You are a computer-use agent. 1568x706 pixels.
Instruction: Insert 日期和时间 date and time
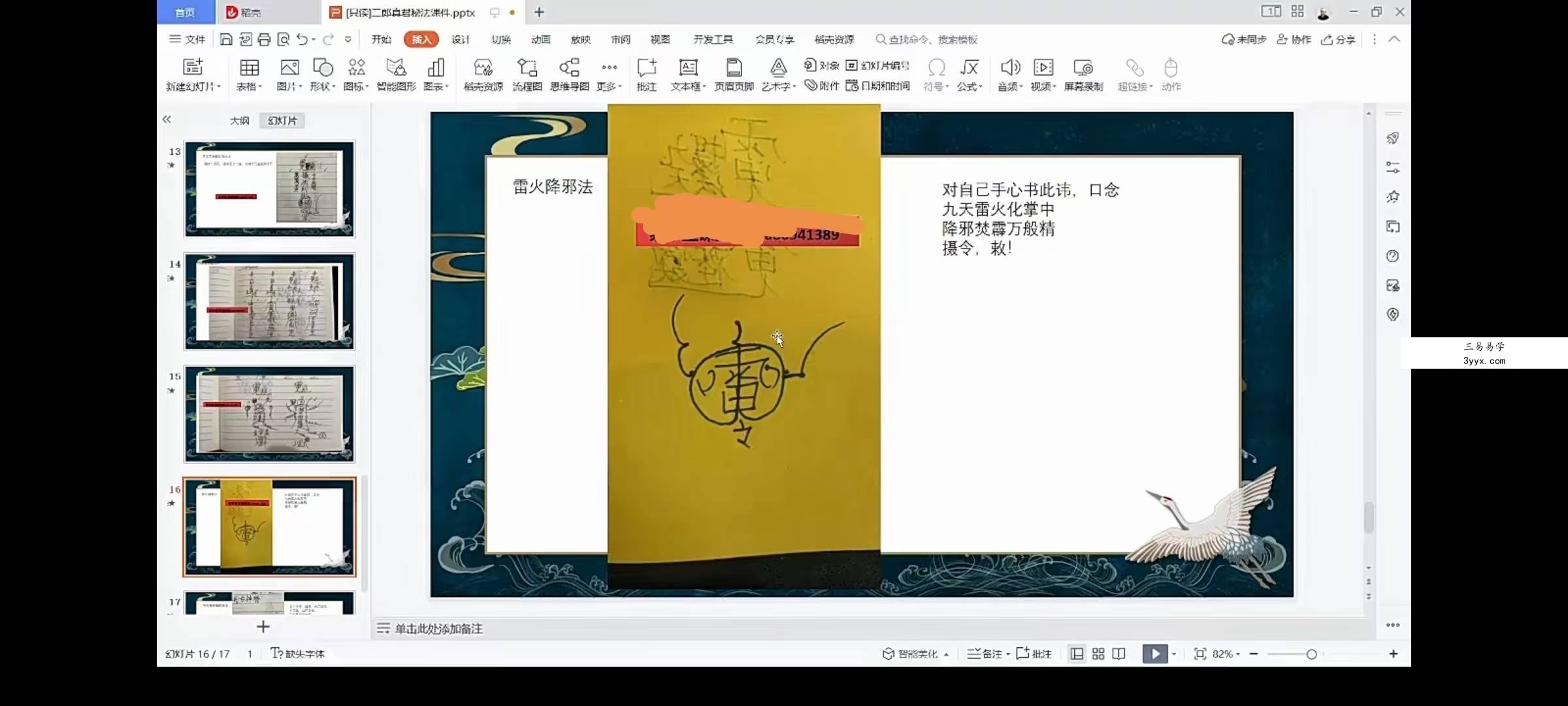(x=877, y=86)
